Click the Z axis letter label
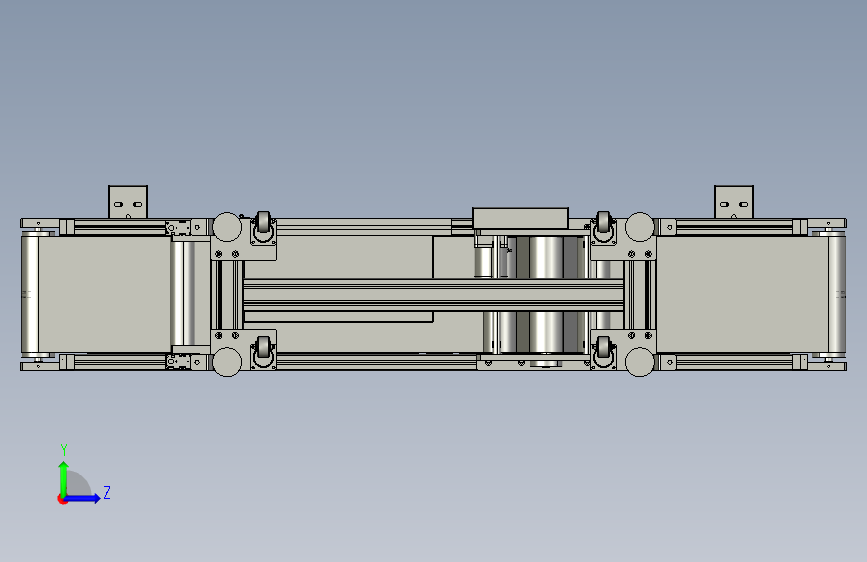The image size is (867, 562). tap(107, 492)
